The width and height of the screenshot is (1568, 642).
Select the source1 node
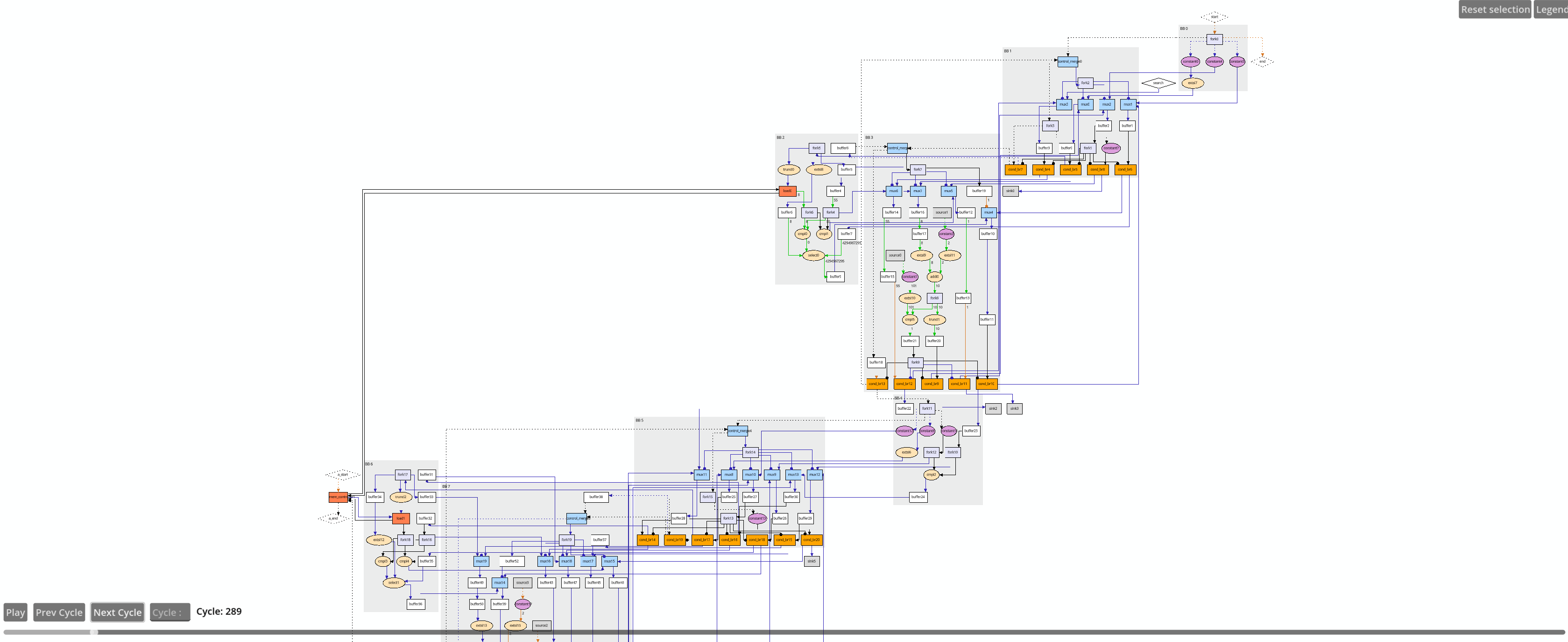942,213
